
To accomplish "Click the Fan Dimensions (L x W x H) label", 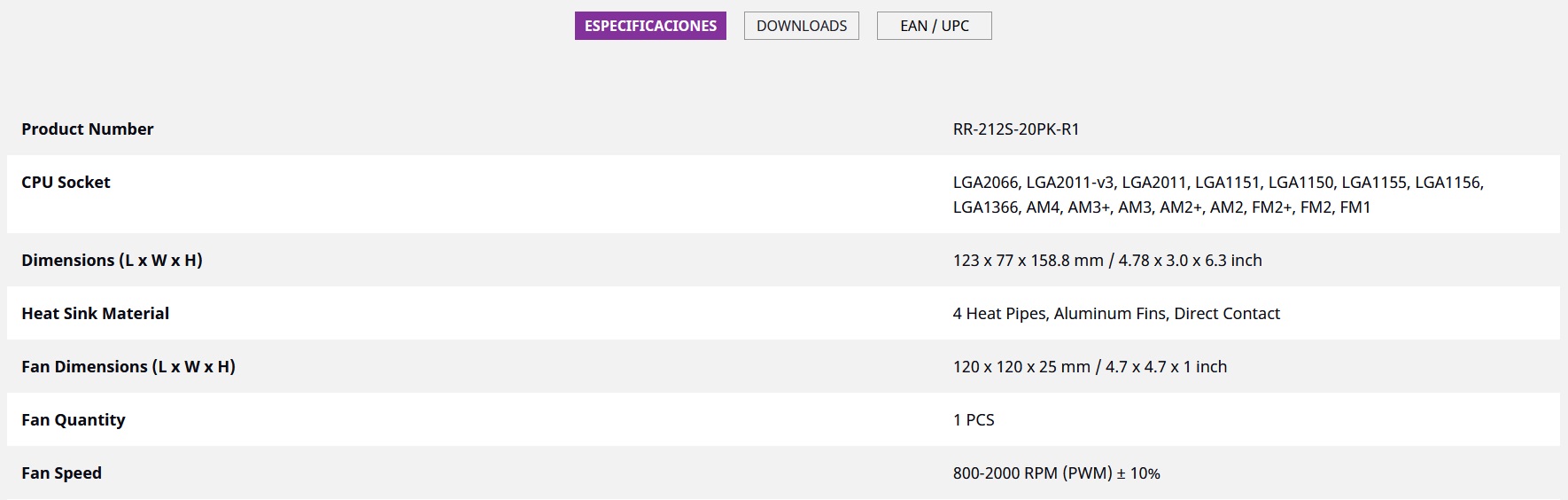I will 128,367.
